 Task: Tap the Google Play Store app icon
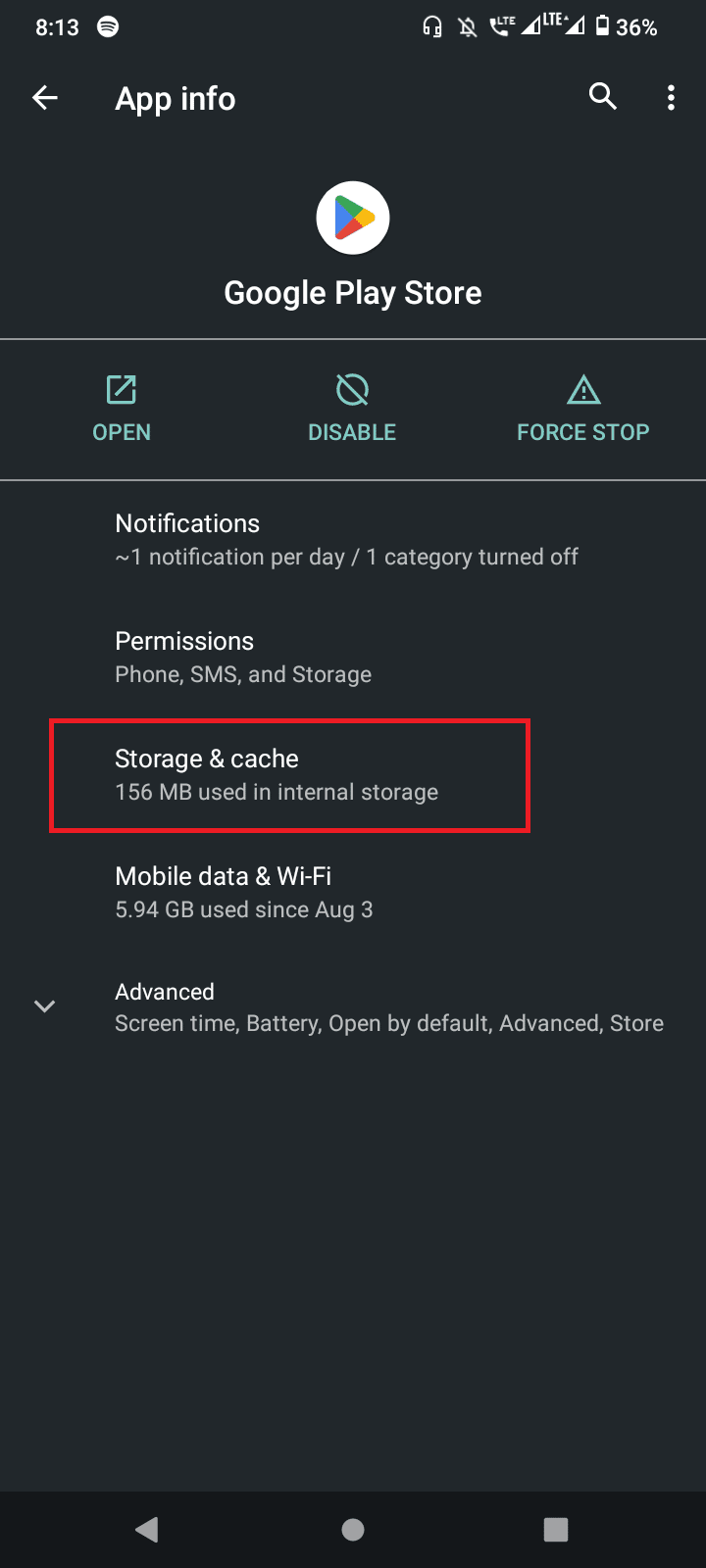click(353, 217)
